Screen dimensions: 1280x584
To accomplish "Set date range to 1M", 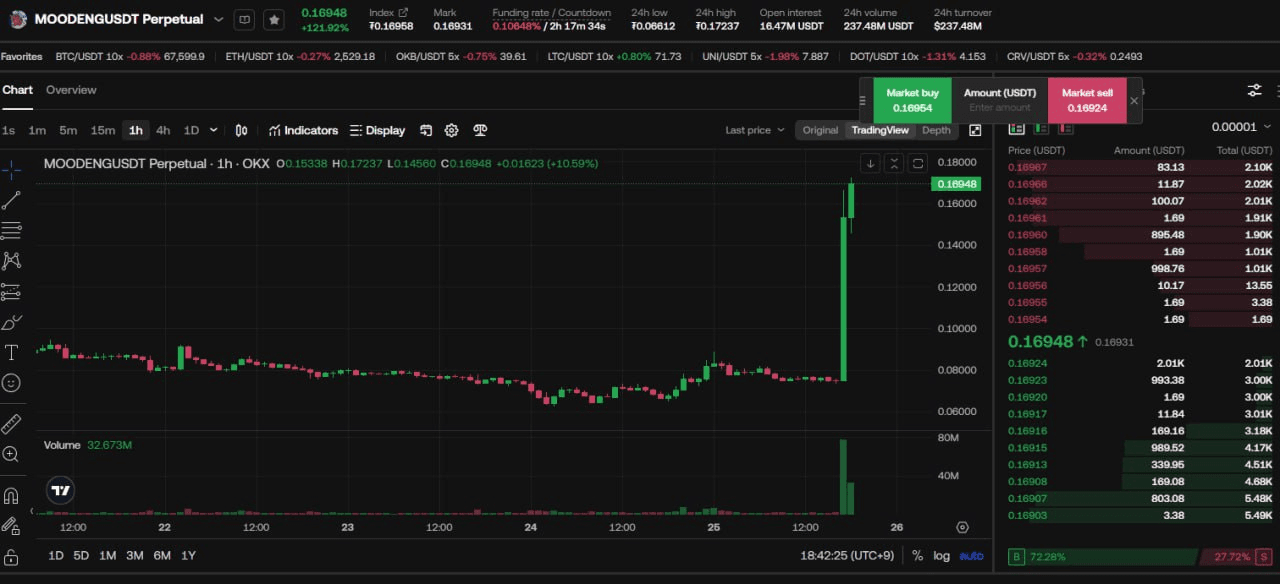I will (107, 555).
